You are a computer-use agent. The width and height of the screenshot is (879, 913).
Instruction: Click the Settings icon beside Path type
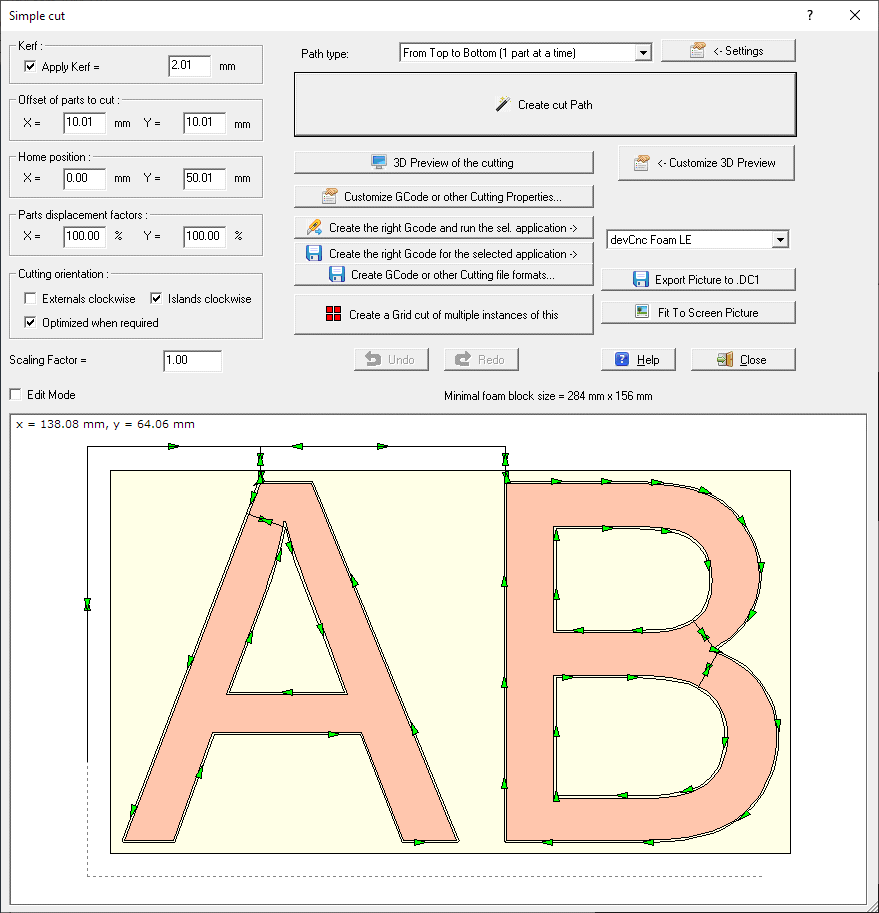point(698,51)
